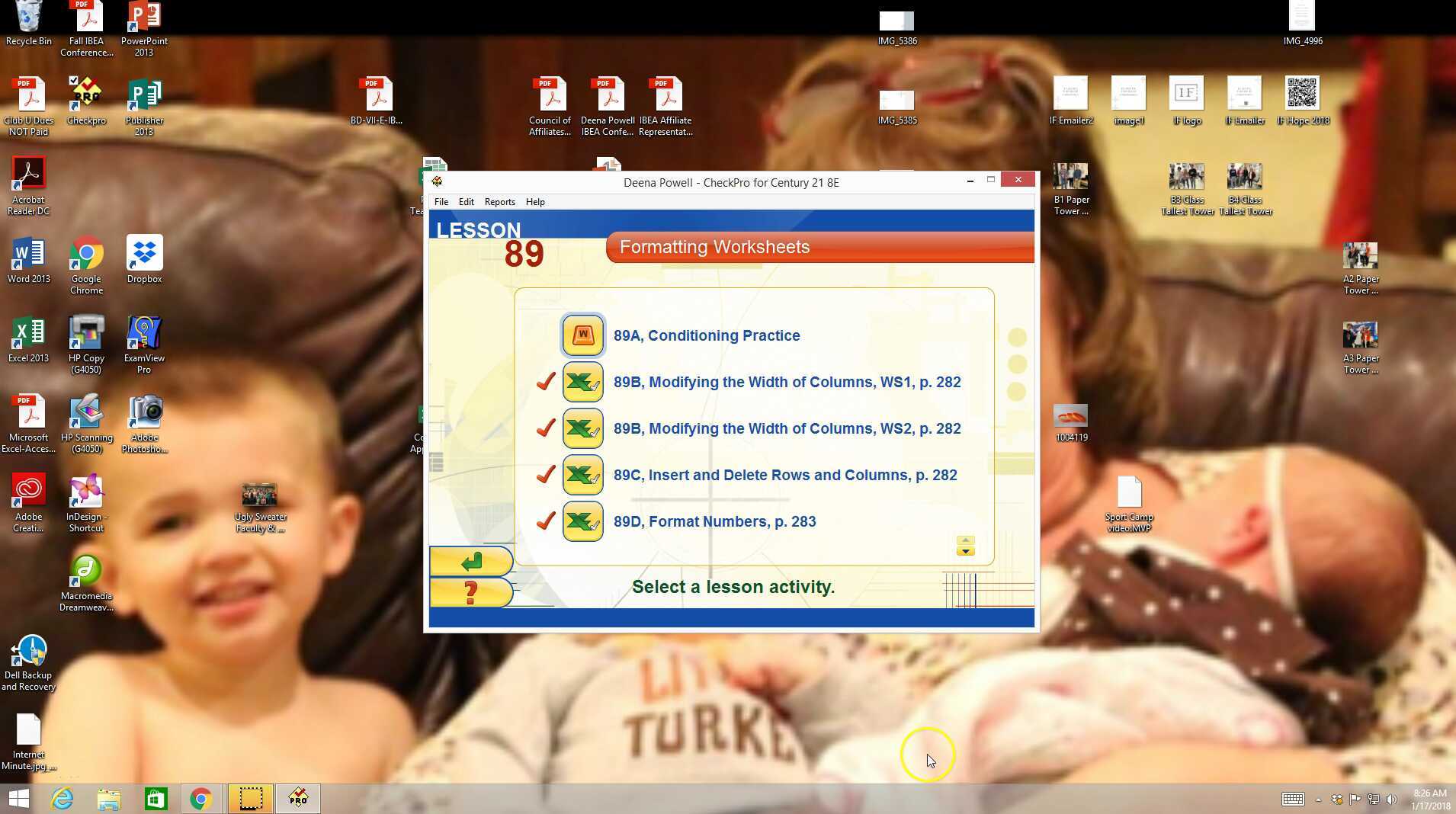Click Excel icon for 89B WS1 activity
The image size is (1456, 814).
click(x=582, y=382)
